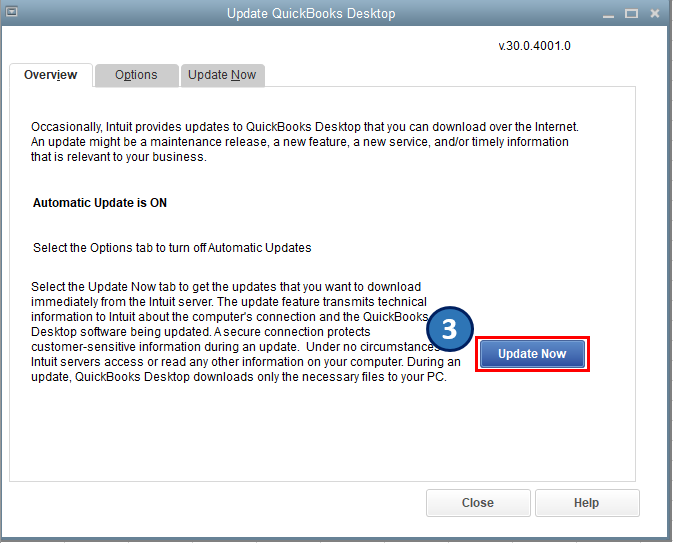Open Help for QuickBooks updates
This screenshot has height=543, width=673.
click(587, 503)
